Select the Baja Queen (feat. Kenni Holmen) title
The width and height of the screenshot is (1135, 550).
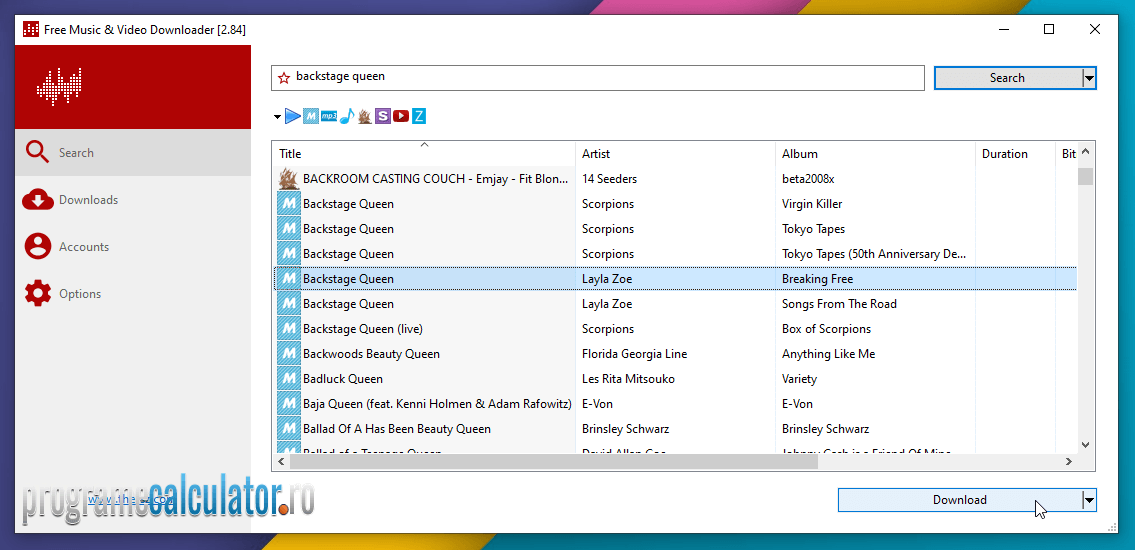(437, 404)
